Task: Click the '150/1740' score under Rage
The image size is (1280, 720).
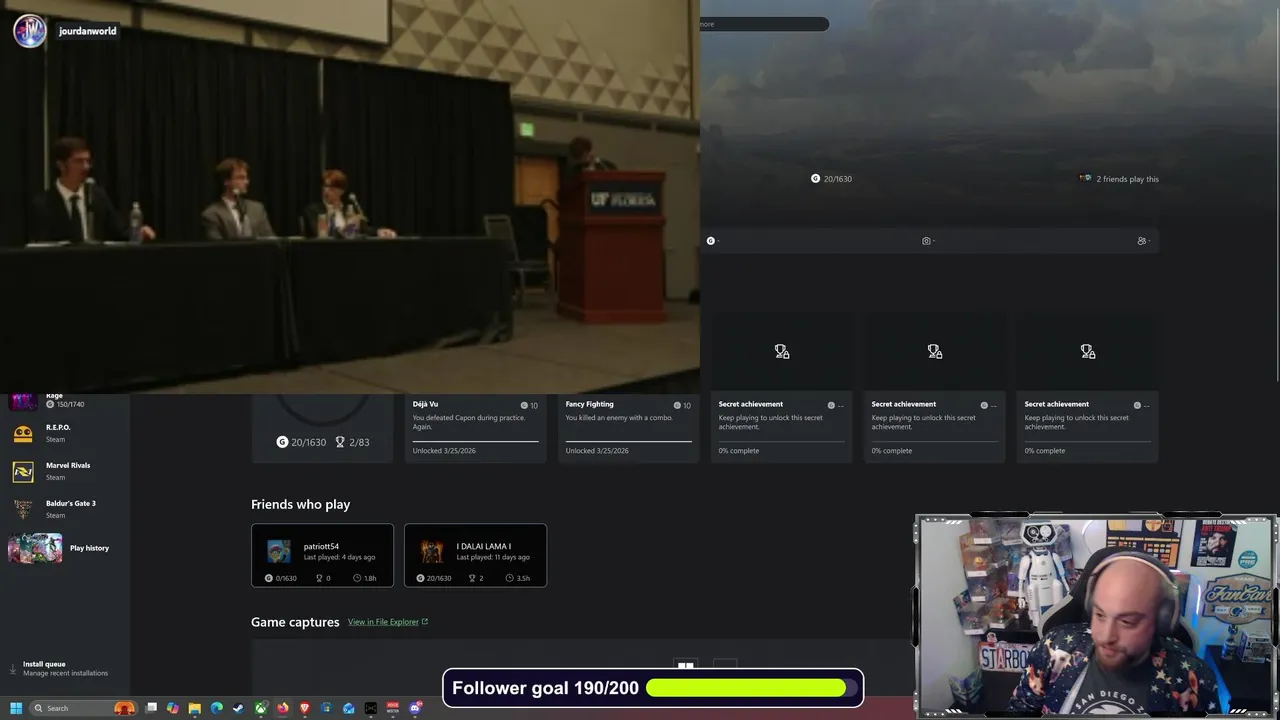Action: click(70, 404)
